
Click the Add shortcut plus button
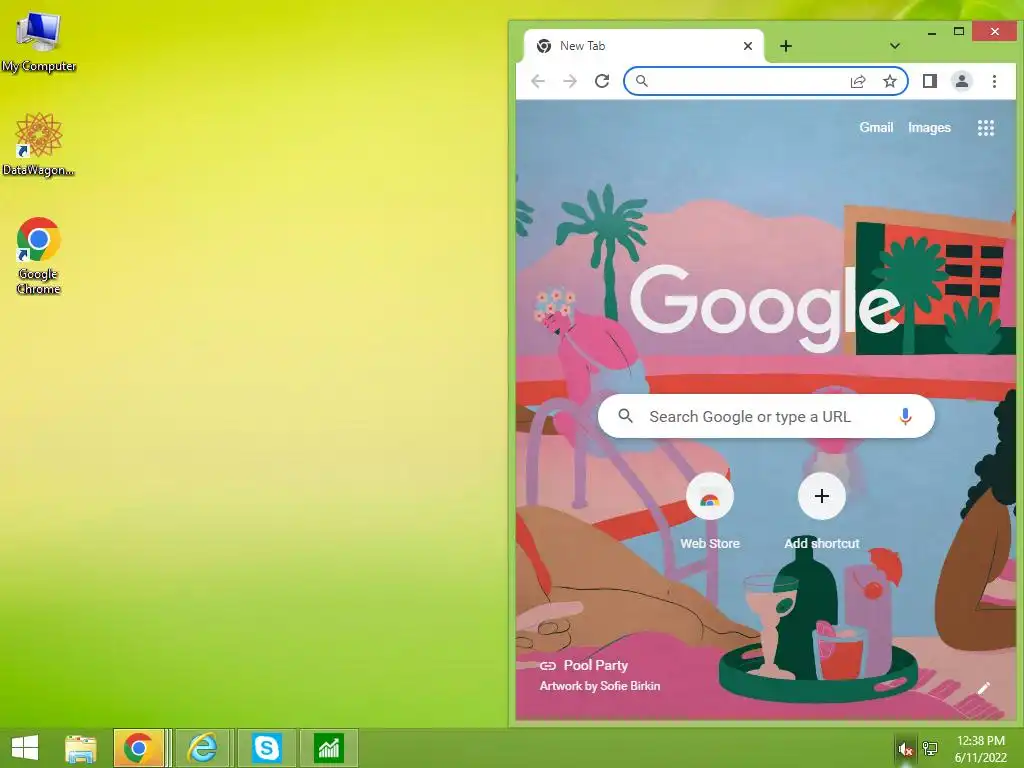(x=822, y=496)
